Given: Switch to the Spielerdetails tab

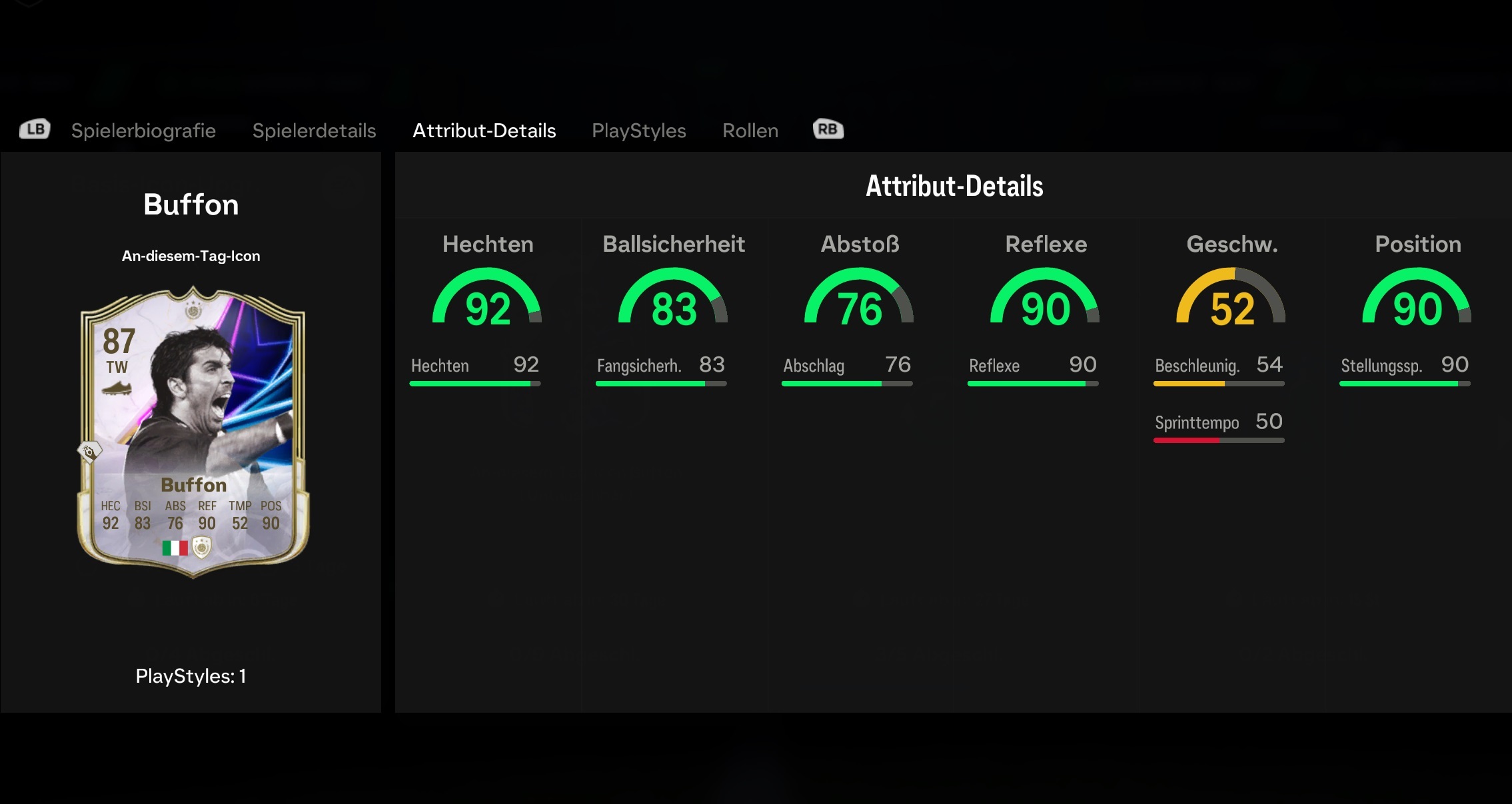Looking at the screenshot, I should pyautogui.click(x=314, y=131).
